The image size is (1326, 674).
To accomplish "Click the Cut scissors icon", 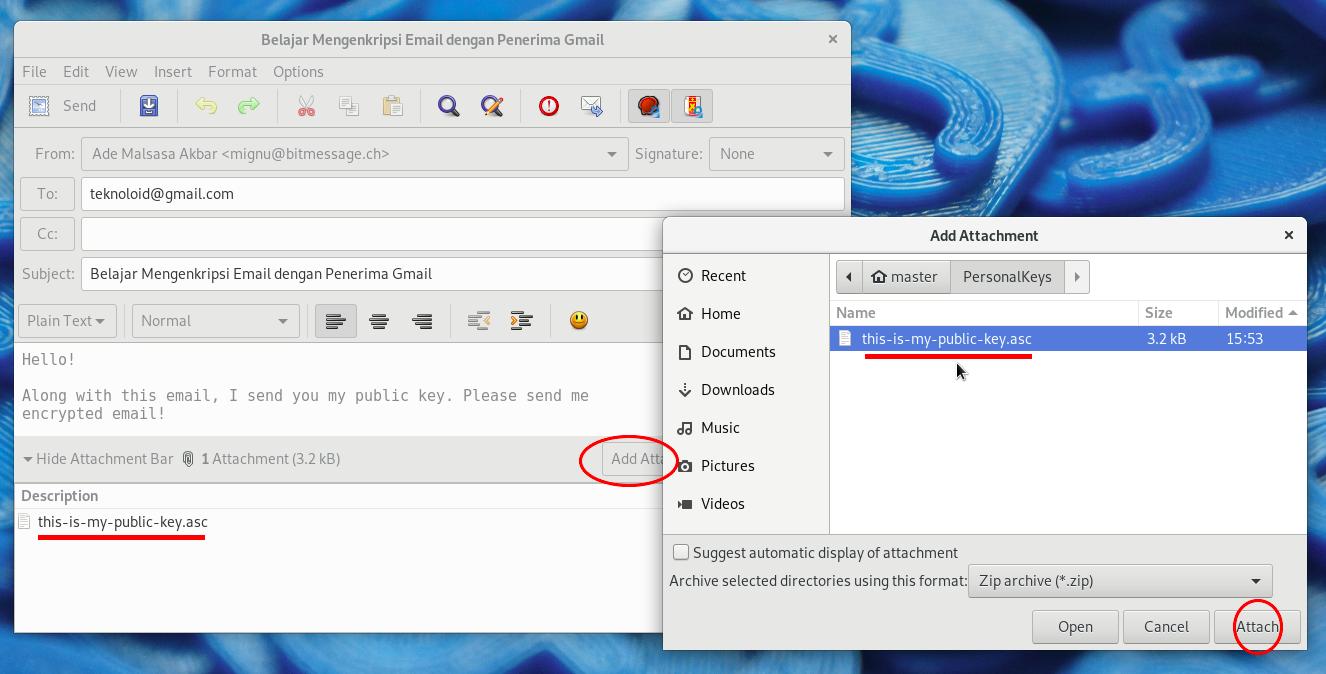I will [306, 106].
